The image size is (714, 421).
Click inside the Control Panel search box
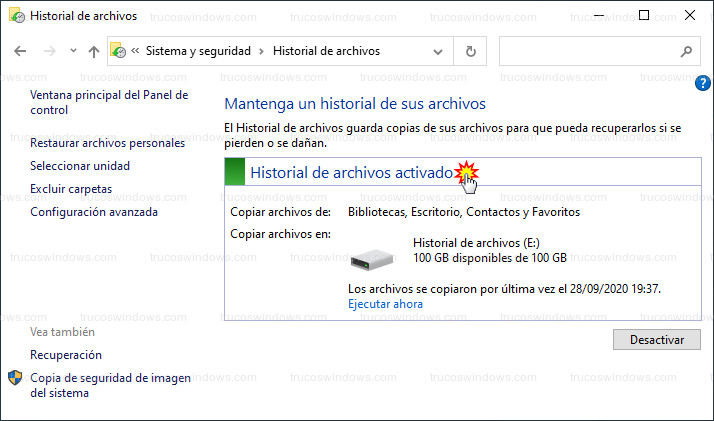pos(585,51)
